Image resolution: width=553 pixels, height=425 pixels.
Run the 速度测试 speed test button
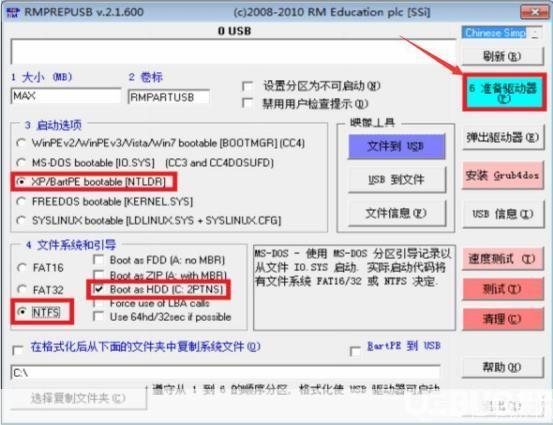pos(503,259)
